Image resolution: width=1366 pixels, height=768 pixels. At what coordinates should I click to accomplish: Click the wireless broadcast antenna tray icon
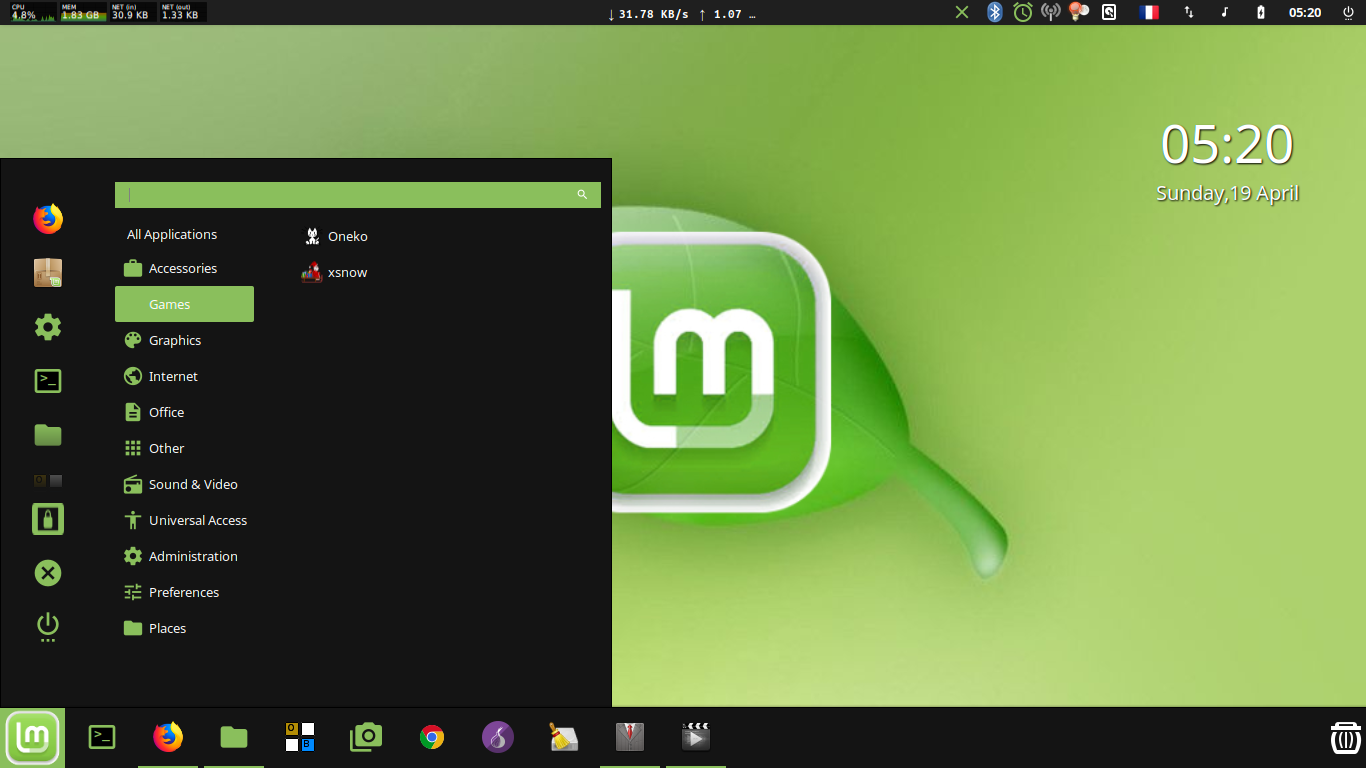[1051, 12]
